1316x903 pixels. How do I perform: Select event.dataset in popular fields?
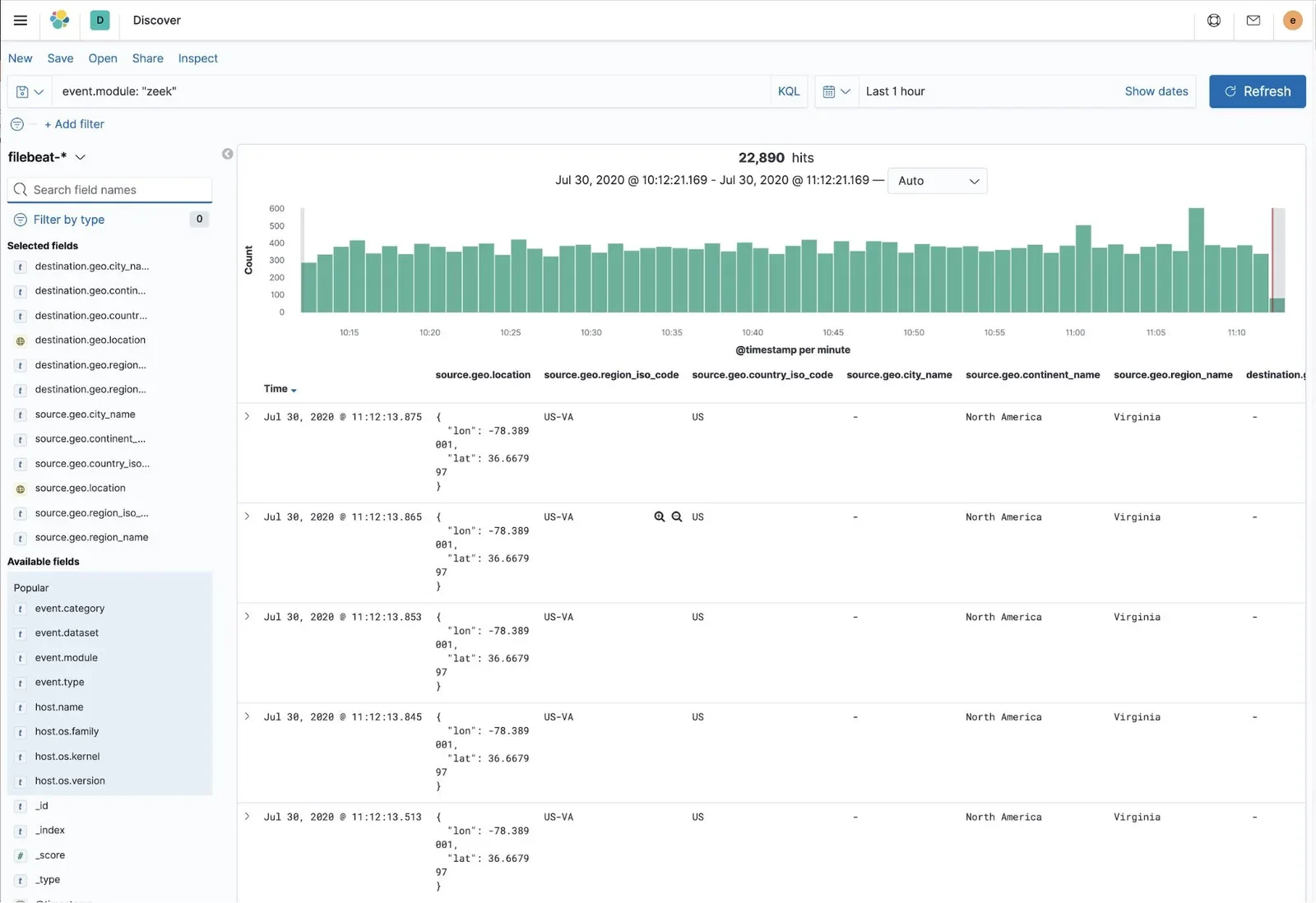(67, 633)
